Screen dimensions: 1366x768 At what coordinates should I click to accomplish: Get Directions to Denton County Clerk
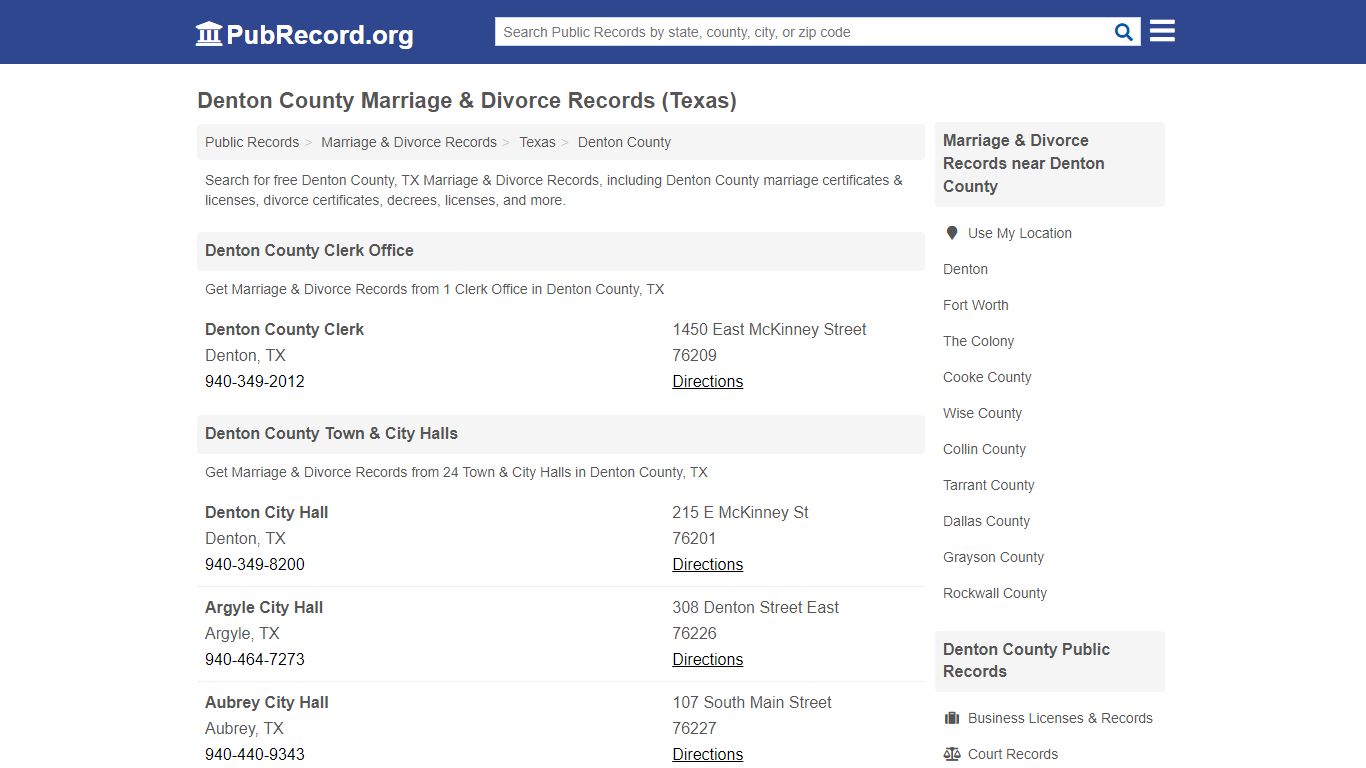pyautogui.click(x=708, y=381)
